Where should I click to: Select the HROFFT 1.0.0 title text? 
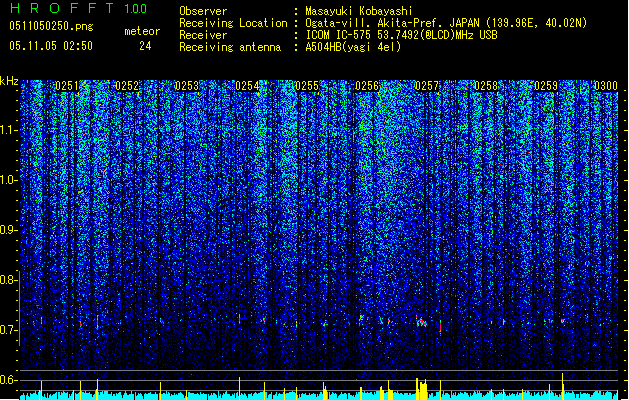79,8
